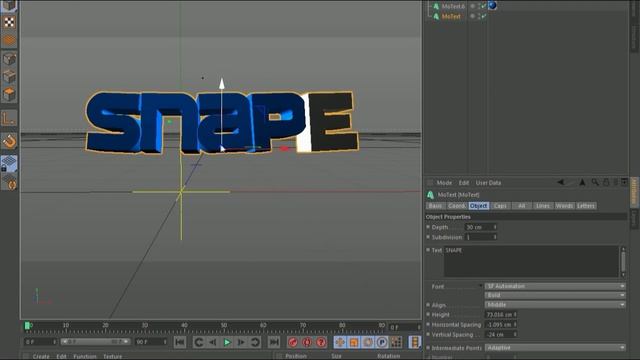Switch to the Words tab
Image resolution: width=640 pixels, height=360 pixels.
tap(564, 206)
